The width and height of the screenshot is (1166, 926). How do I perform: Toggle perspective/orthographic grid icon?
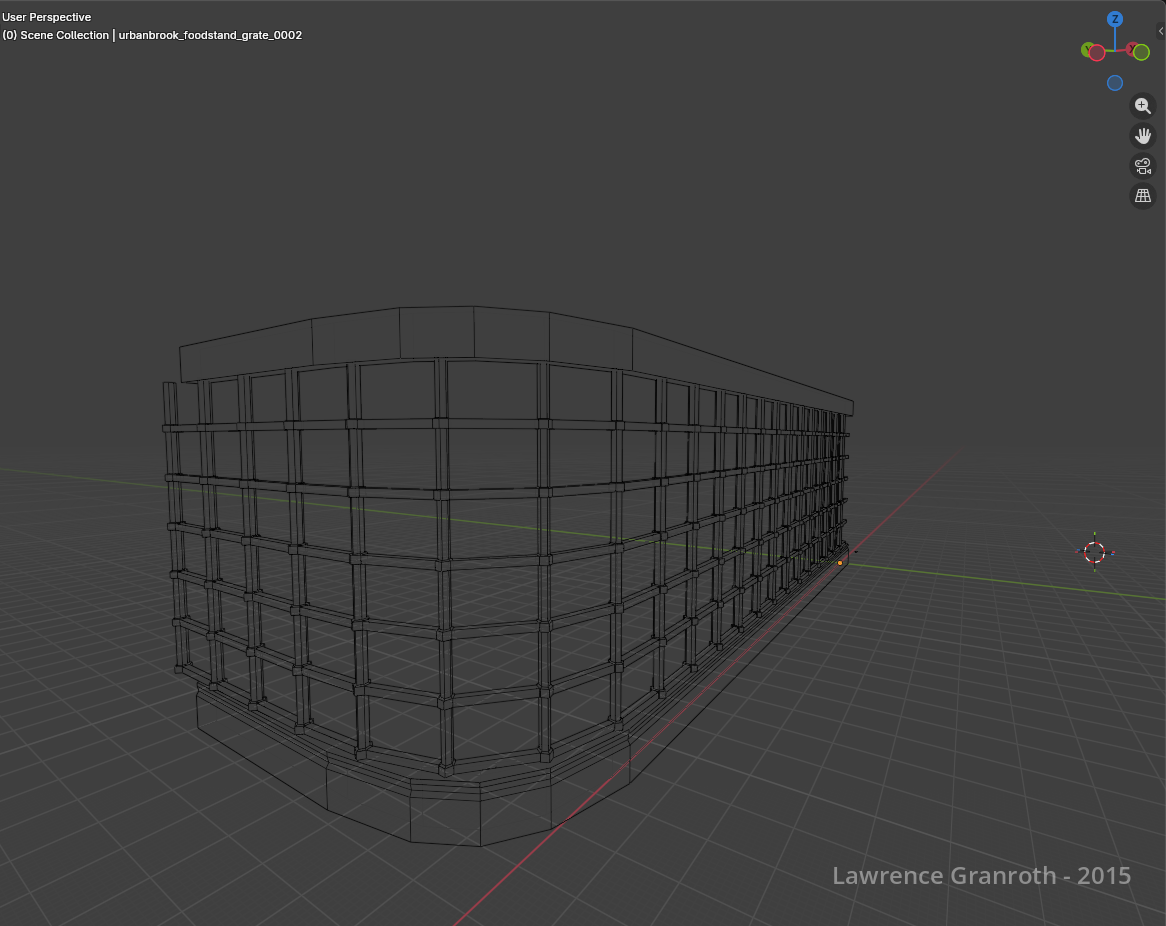click(x=1142, y=196)
